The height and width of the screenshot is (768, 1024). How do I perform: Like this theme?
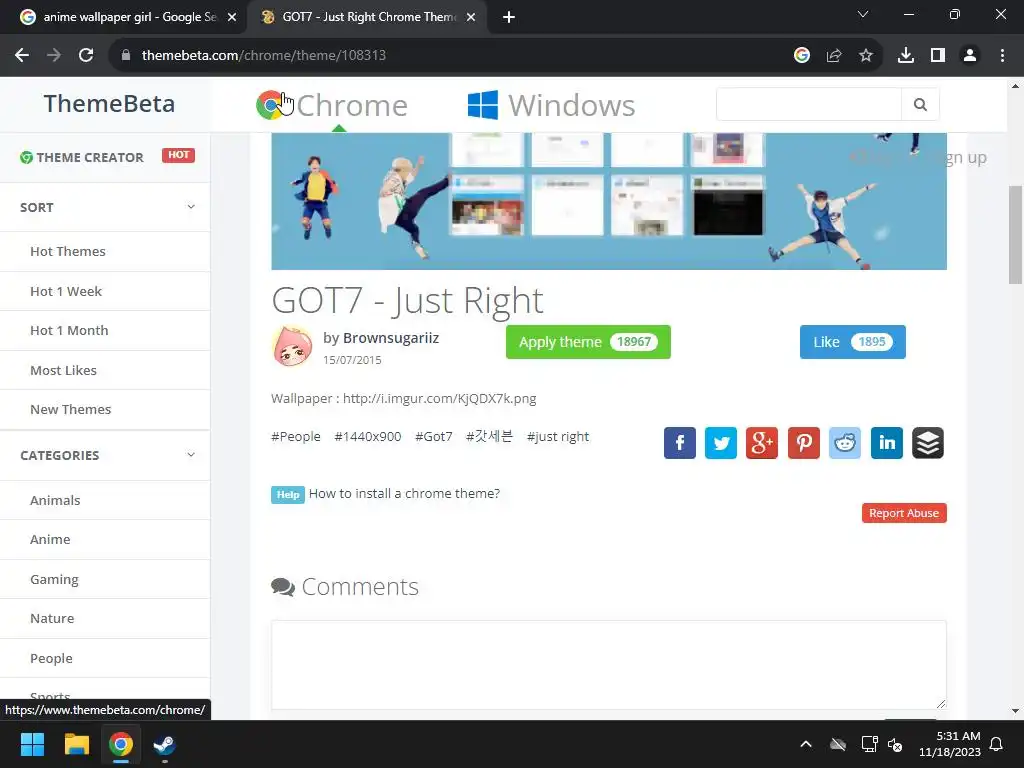(852, 342)
